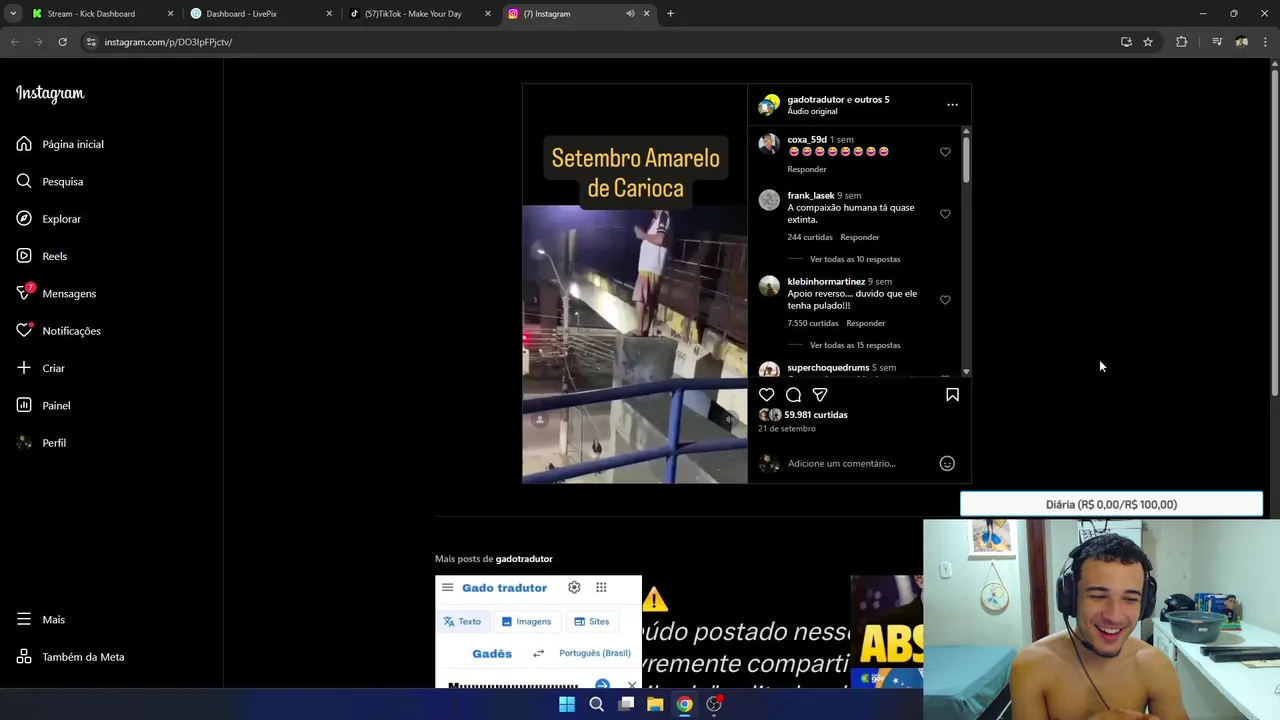Screen dimensions: 1280x720
Task: Expand Ver todas as 15 respostas
Action: pos(855,345)
